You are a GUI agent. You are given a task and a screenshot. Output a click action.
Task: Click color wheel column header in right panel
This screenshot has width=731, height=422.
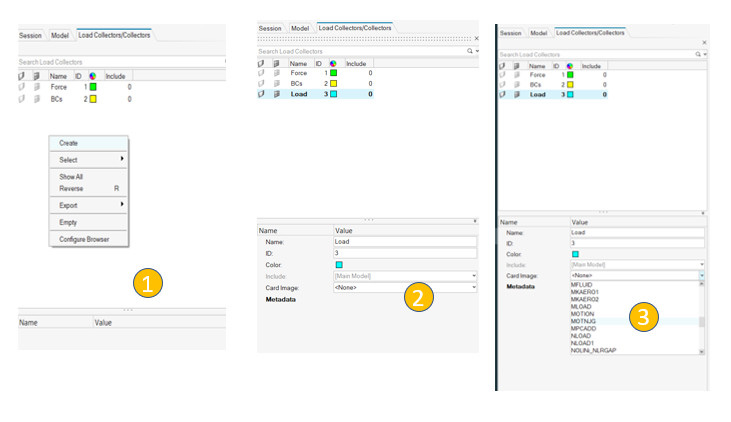coord(570,66)
